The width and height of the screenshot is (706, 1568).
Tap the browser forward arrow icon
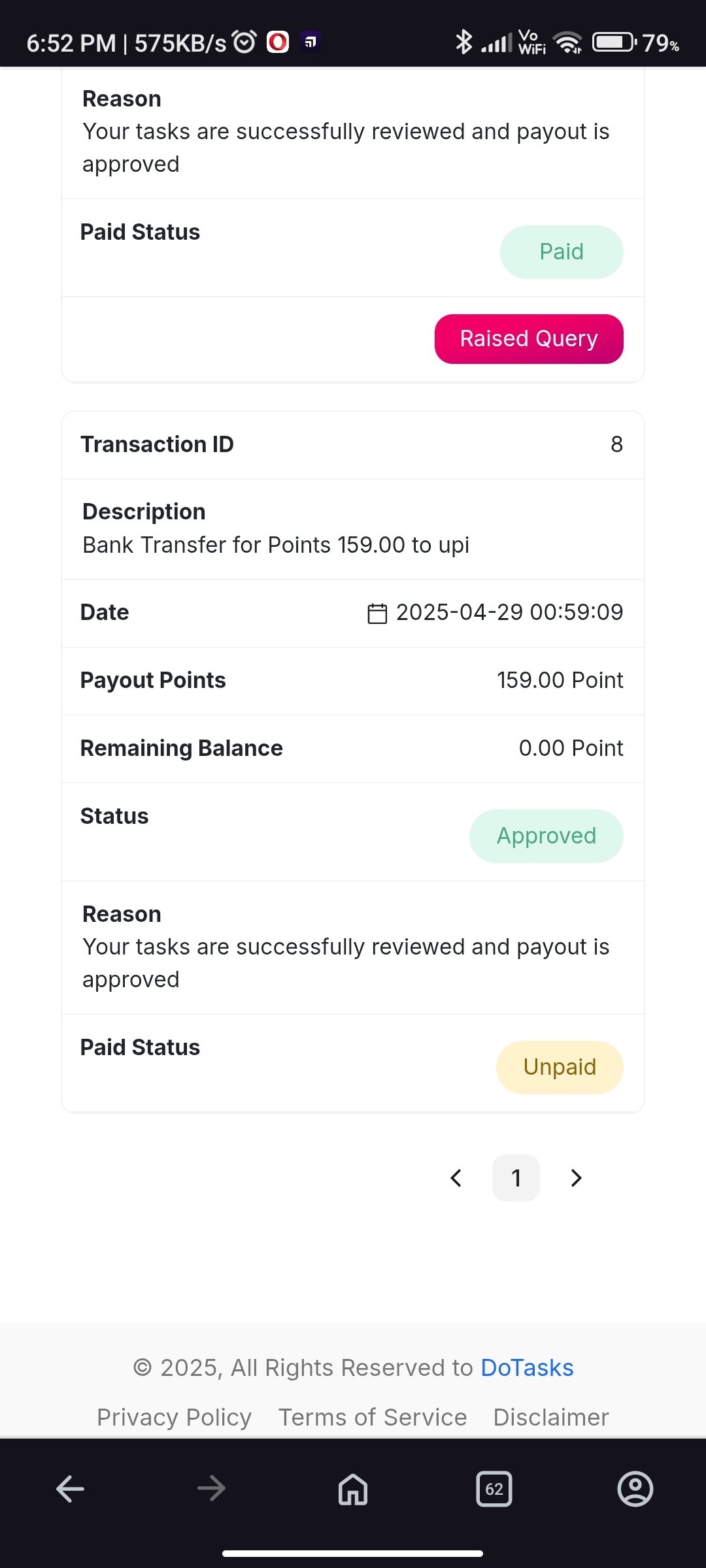click(211, 1489)
